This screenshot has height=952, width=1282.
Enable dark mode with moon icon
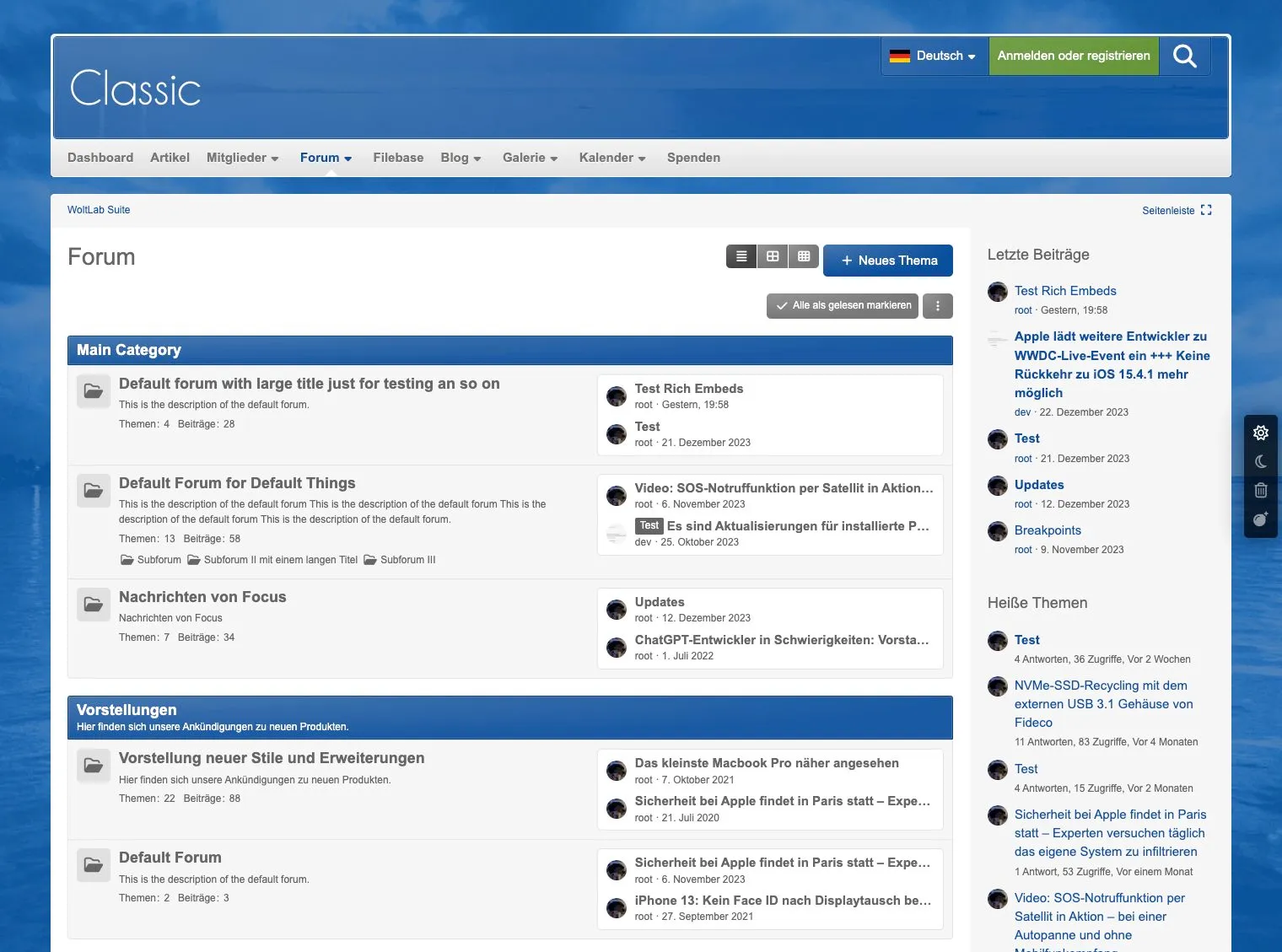coord(1260,461)
